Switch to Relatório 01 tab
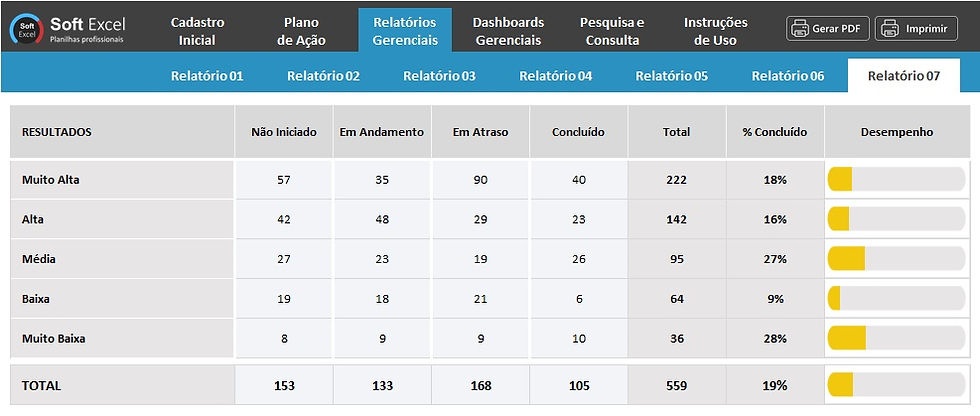 point(207,76)
